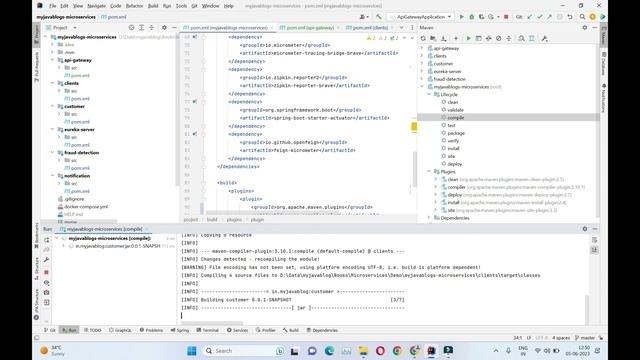Screen dimensions: 640x360
Task: Open the ApiGatewayApplication run configuration dropdown
Action: click(421, 17)
